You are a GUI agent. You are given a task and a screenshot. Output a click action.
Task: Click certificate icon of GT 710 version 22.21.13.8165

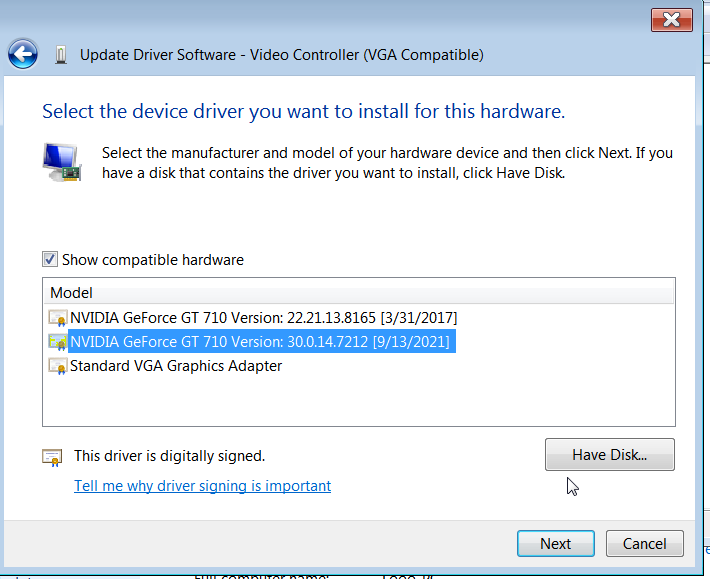pyautogui.click(x=58, y=318)
